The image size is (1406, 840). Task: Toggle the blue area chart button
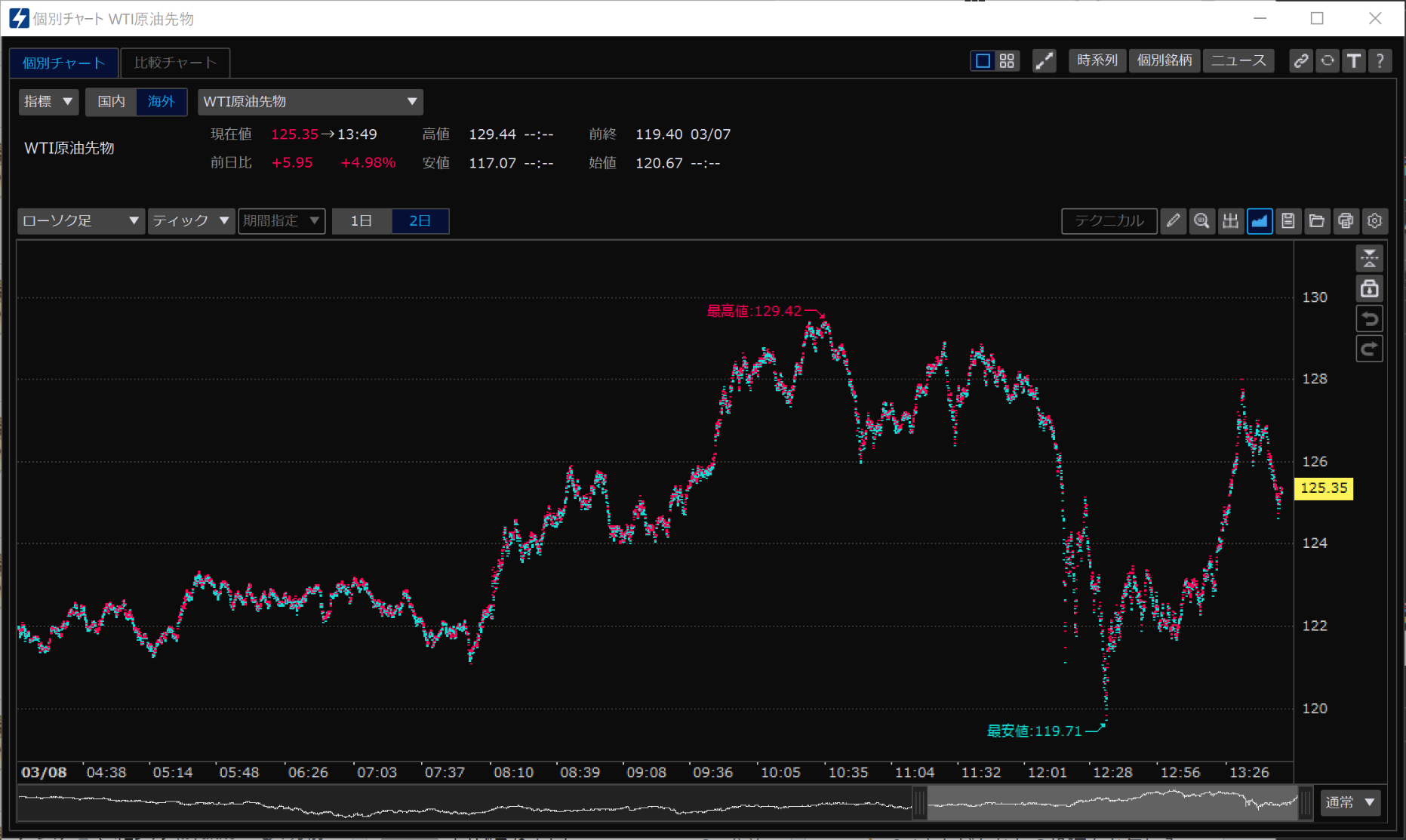[x=1260, y=221]
